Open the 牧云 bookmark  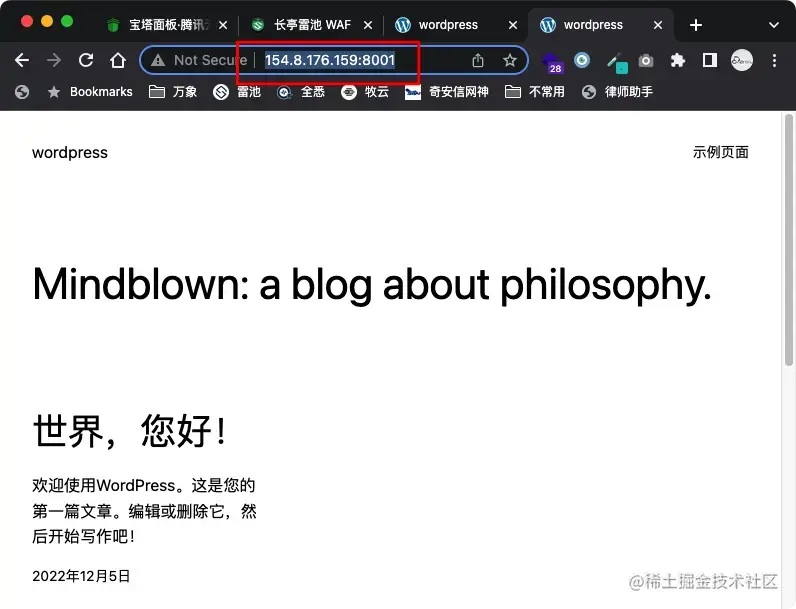point(364,92)
